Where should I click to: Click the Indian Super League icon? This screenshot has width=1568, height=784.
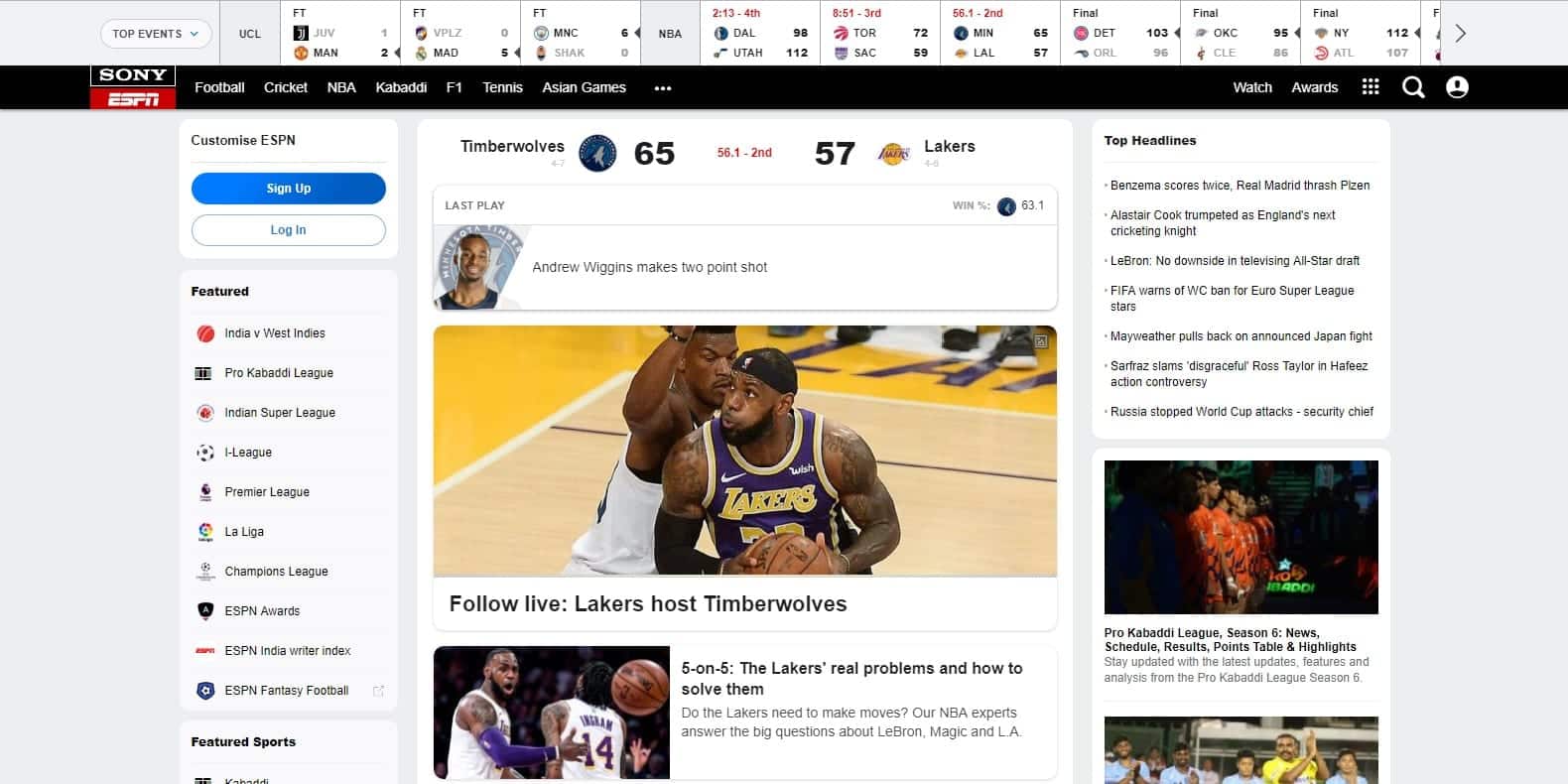pyautogui.click(x=205, y=413)
